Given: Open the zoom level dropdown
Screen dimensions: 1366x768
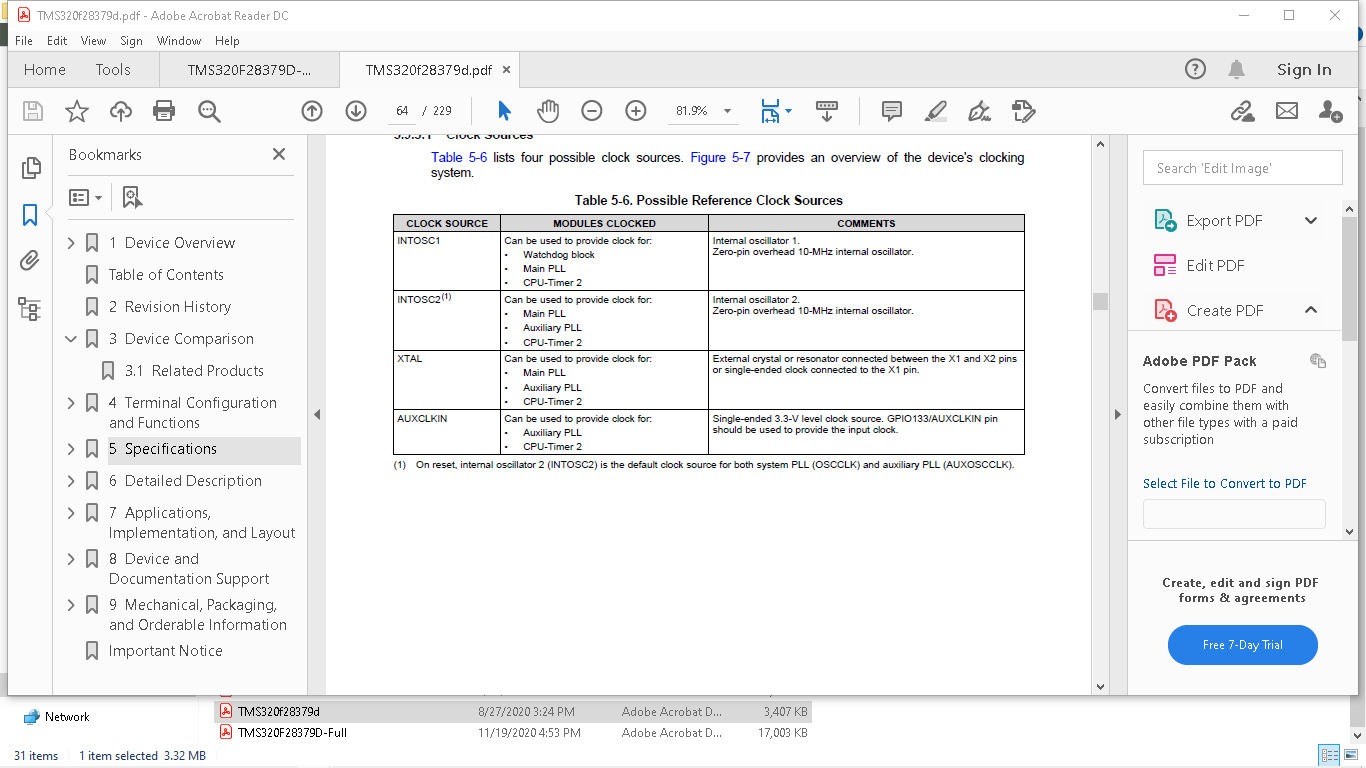Looking at the screenshot, I should pos(727,111).
